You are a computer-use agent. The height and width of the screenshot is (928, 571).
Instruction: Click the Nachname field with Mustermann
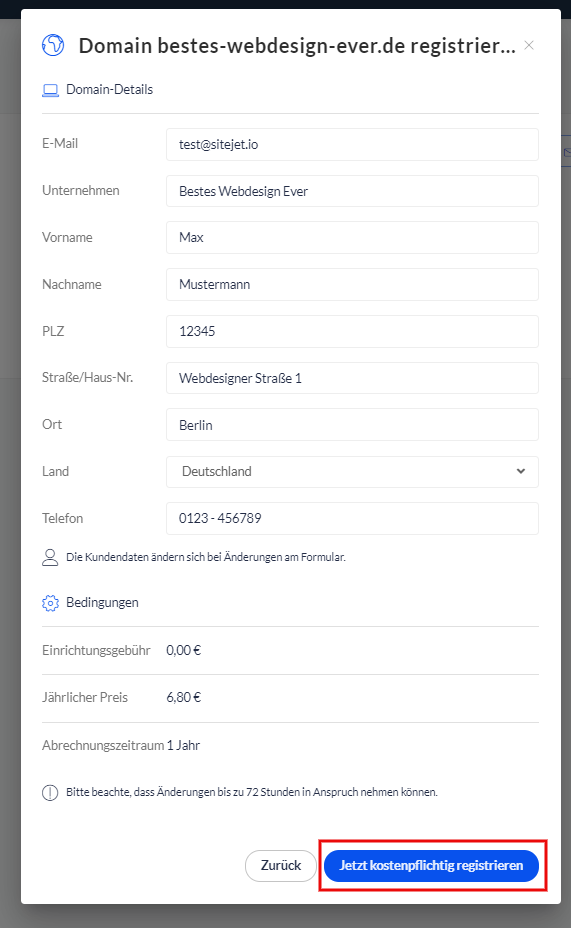(352, 285)
